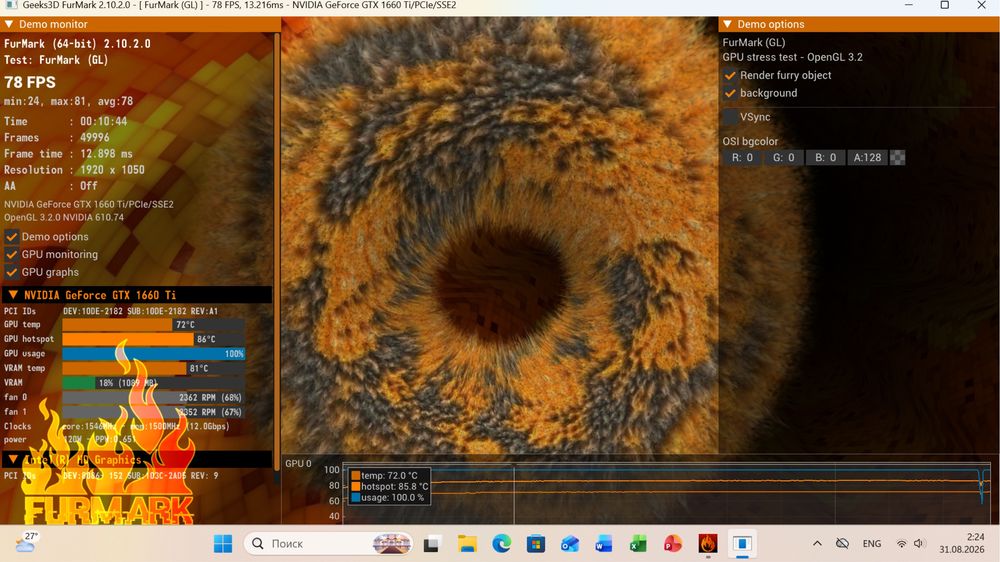The height and width of the screenshot is (562, 1000).
Task: Open File Explorer from the taskbar
Action: 467,544
